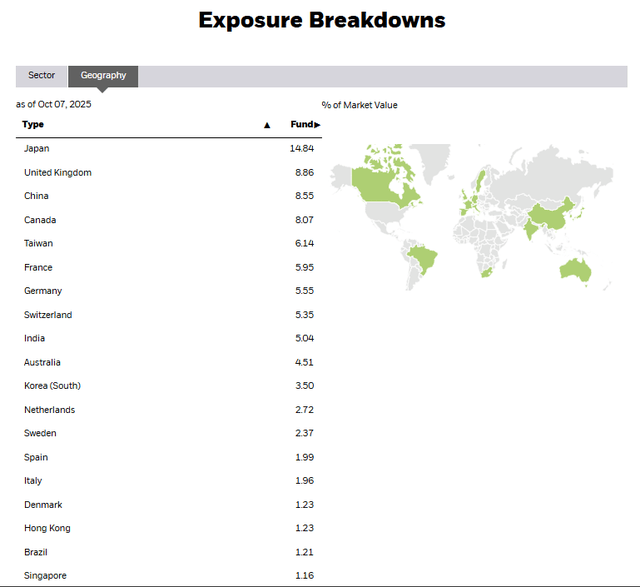Viewport: 640px width, 587px height.
Task: Select the Singapore row label
Action: click(x=45, y=576)
